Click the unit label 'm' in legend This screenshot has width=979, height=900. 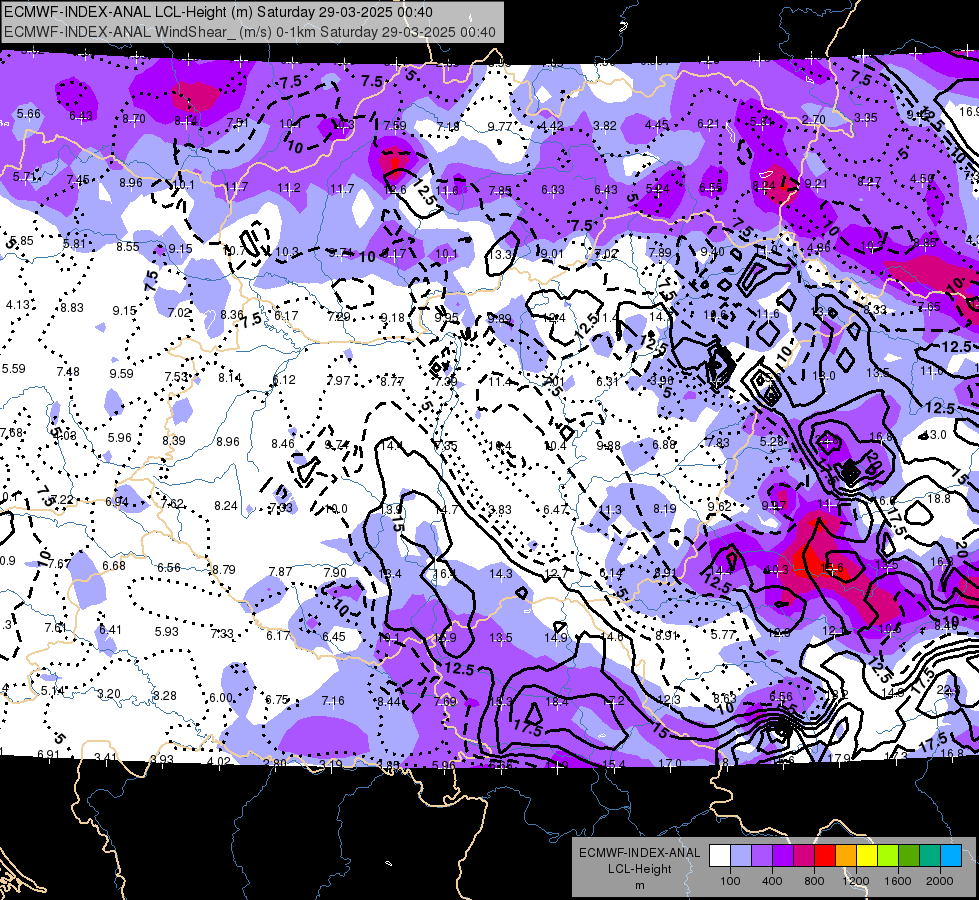639,886
